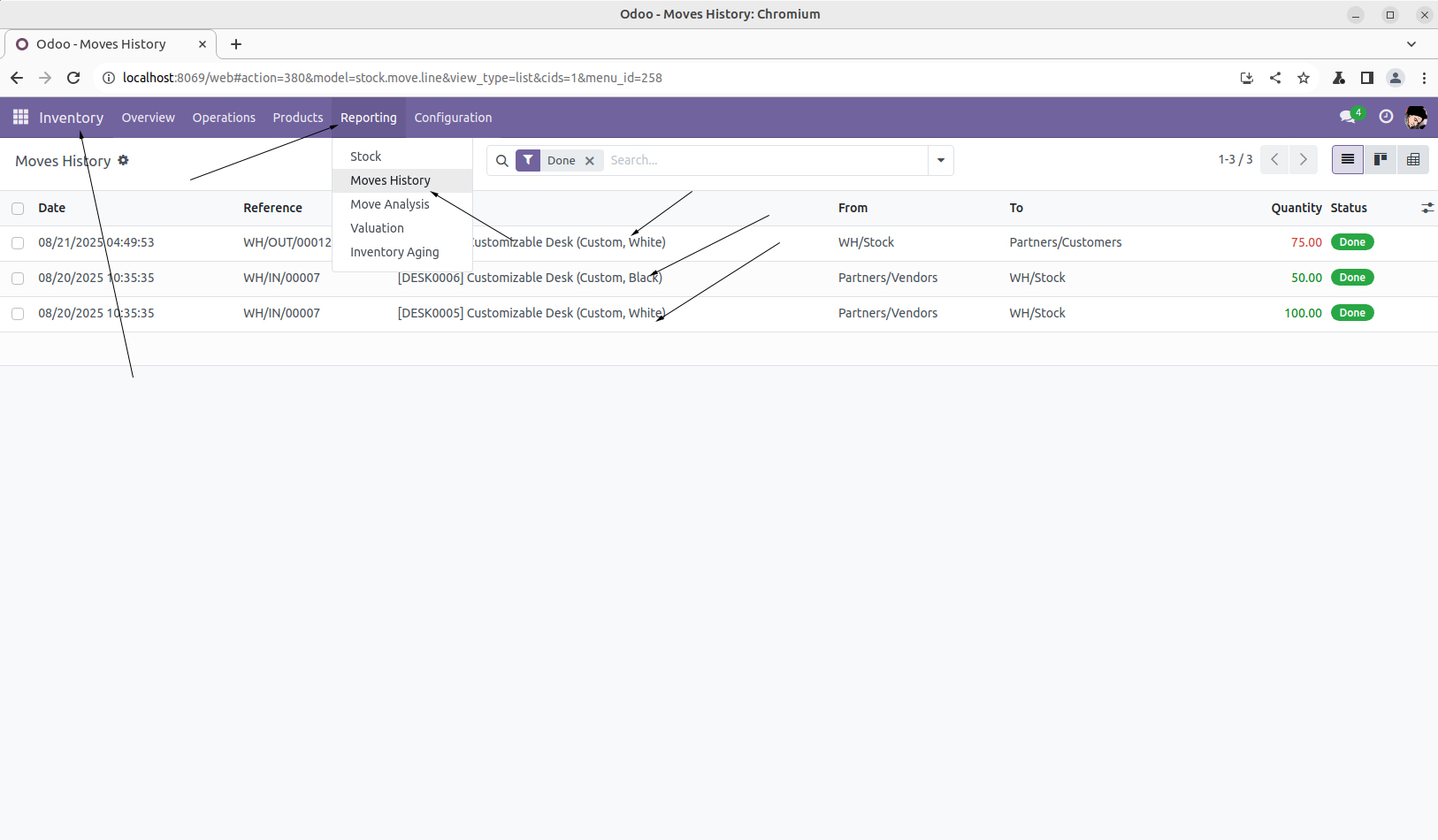Tick the checkbox for WH/OUT/00012 row
This screenshot has width=1438, height=840.
click(18, 243)
